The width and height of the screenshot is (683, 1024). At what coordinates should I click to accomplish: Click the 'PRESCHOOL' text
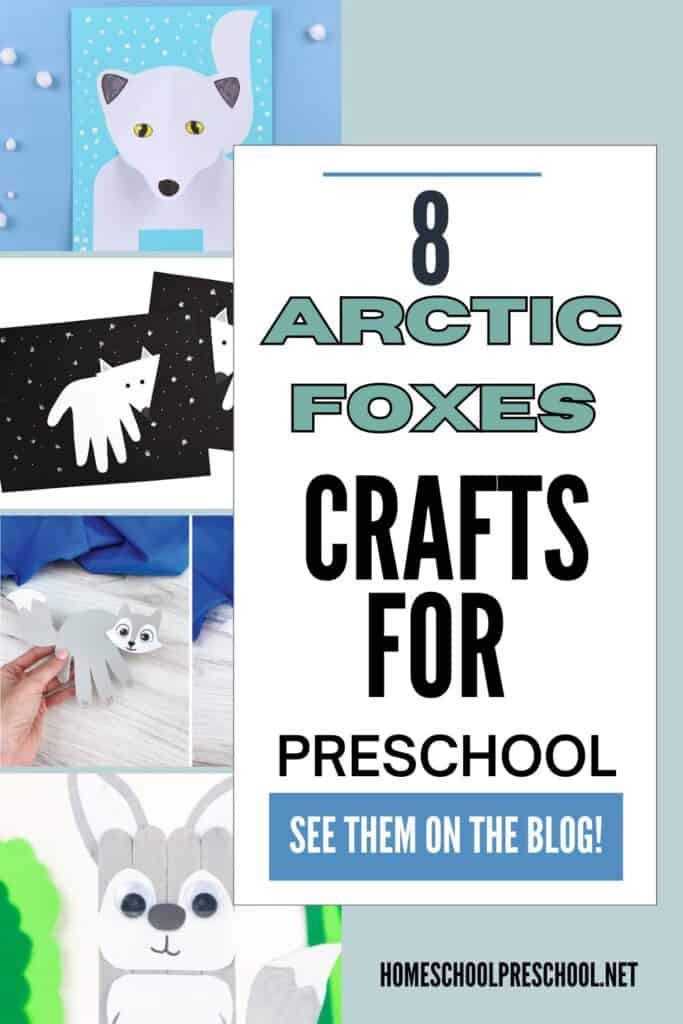(447, 754)
